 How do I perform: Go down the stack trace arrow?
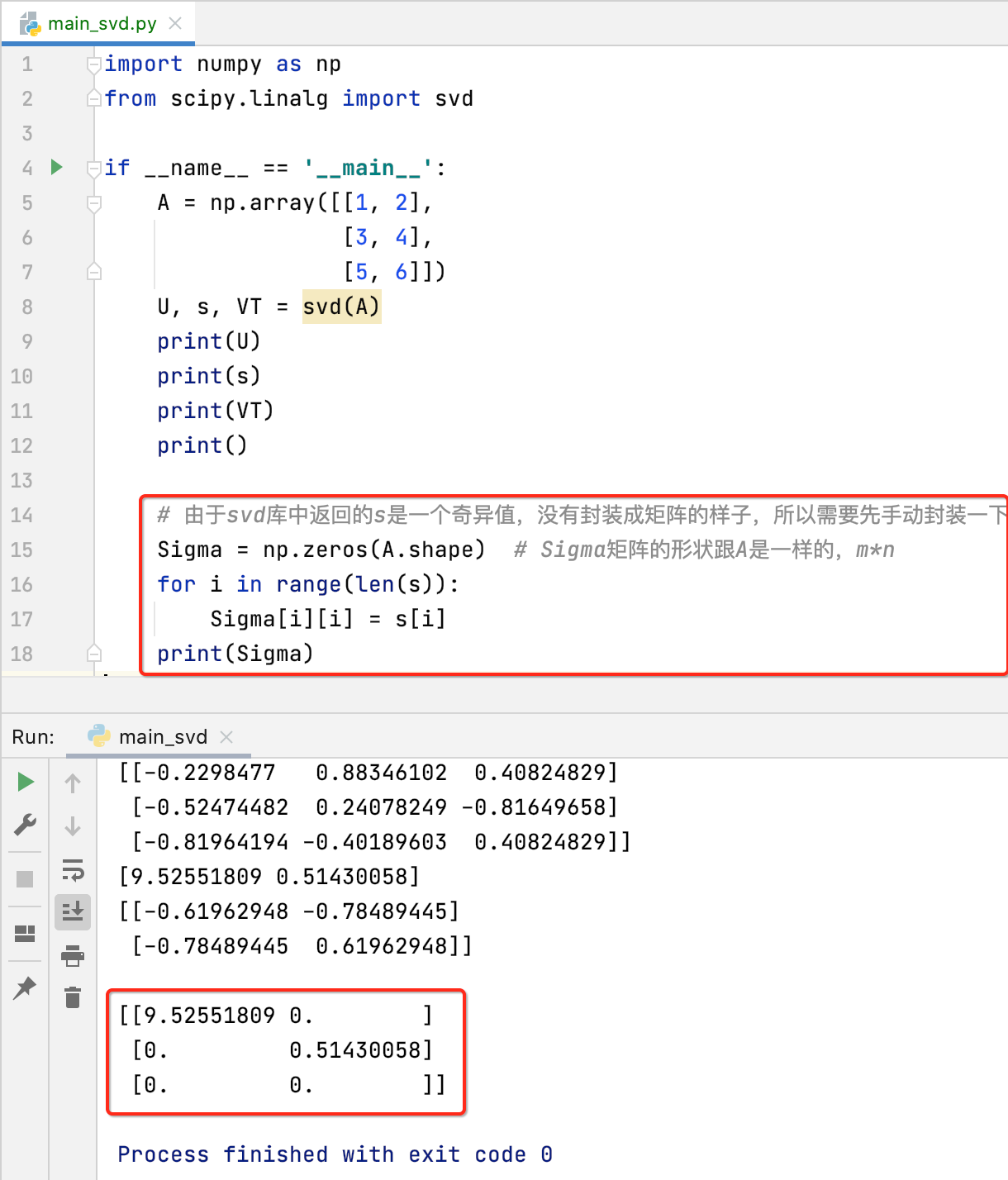pos(73,826)
